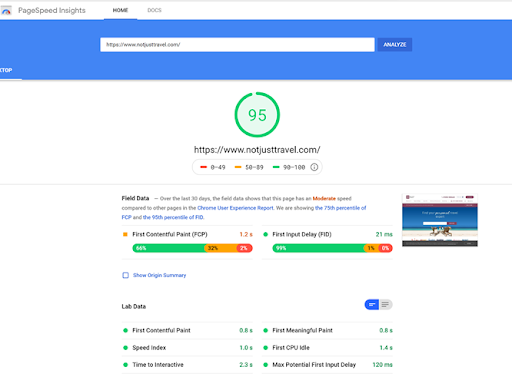This screenshot has width=512, height=377.
Task: Click the 'Moderate' speed word
Action: coord(324,198)
